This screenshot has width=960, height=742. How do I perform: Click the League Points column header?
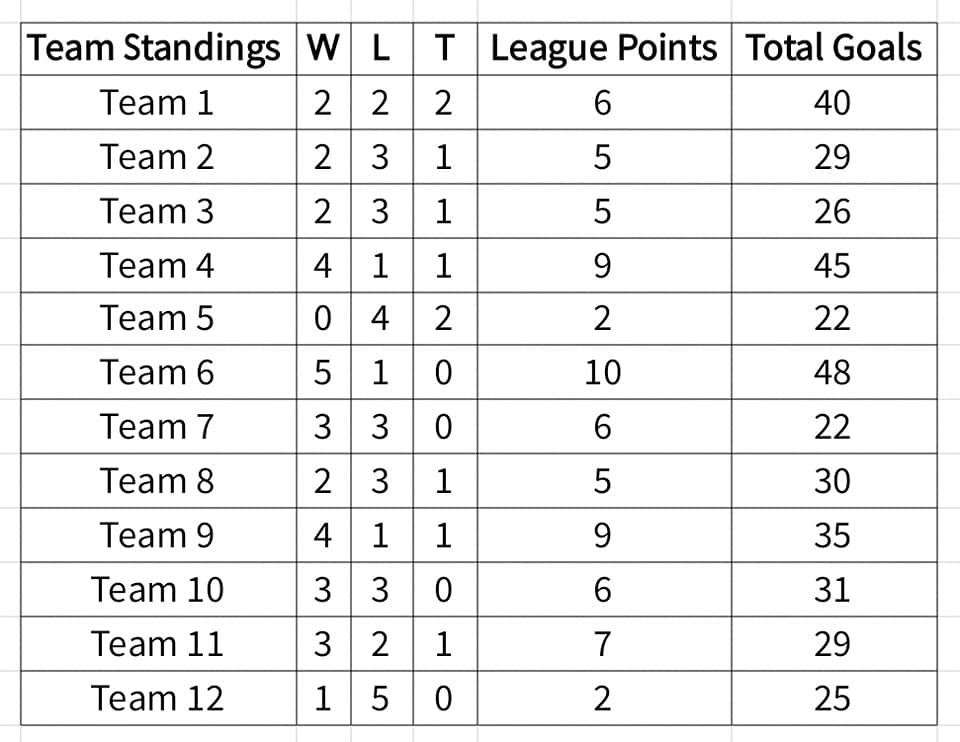tap(604, 49)
